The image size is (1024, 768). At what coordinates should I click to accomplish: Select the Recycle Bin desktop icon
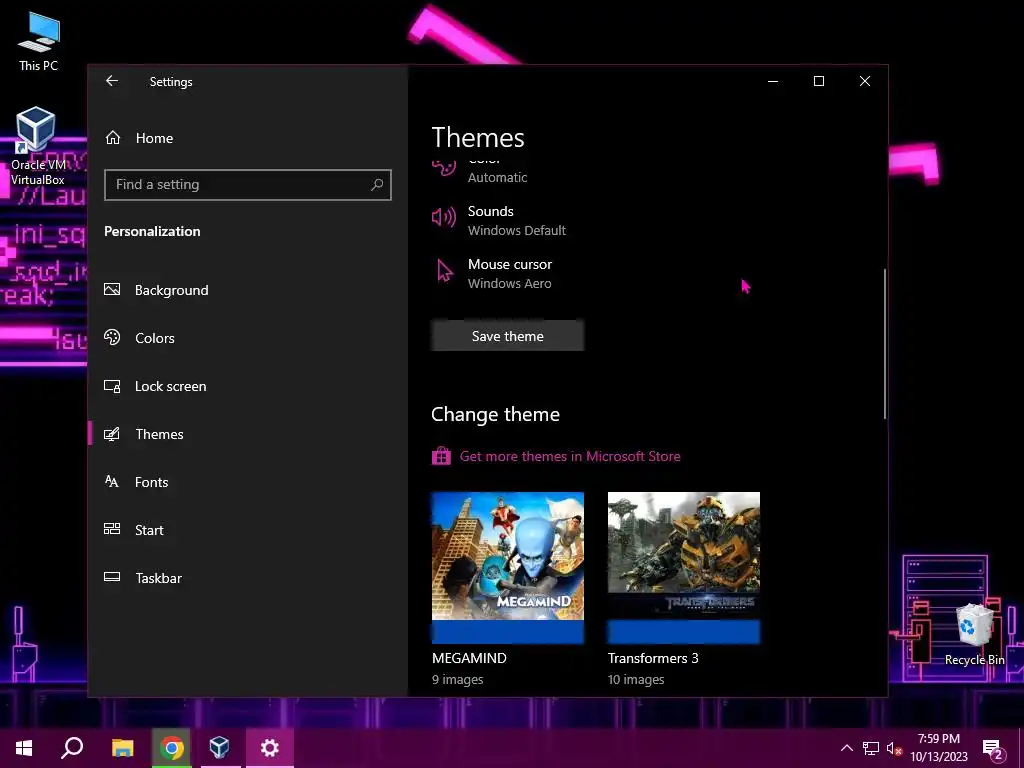(974, 635)
